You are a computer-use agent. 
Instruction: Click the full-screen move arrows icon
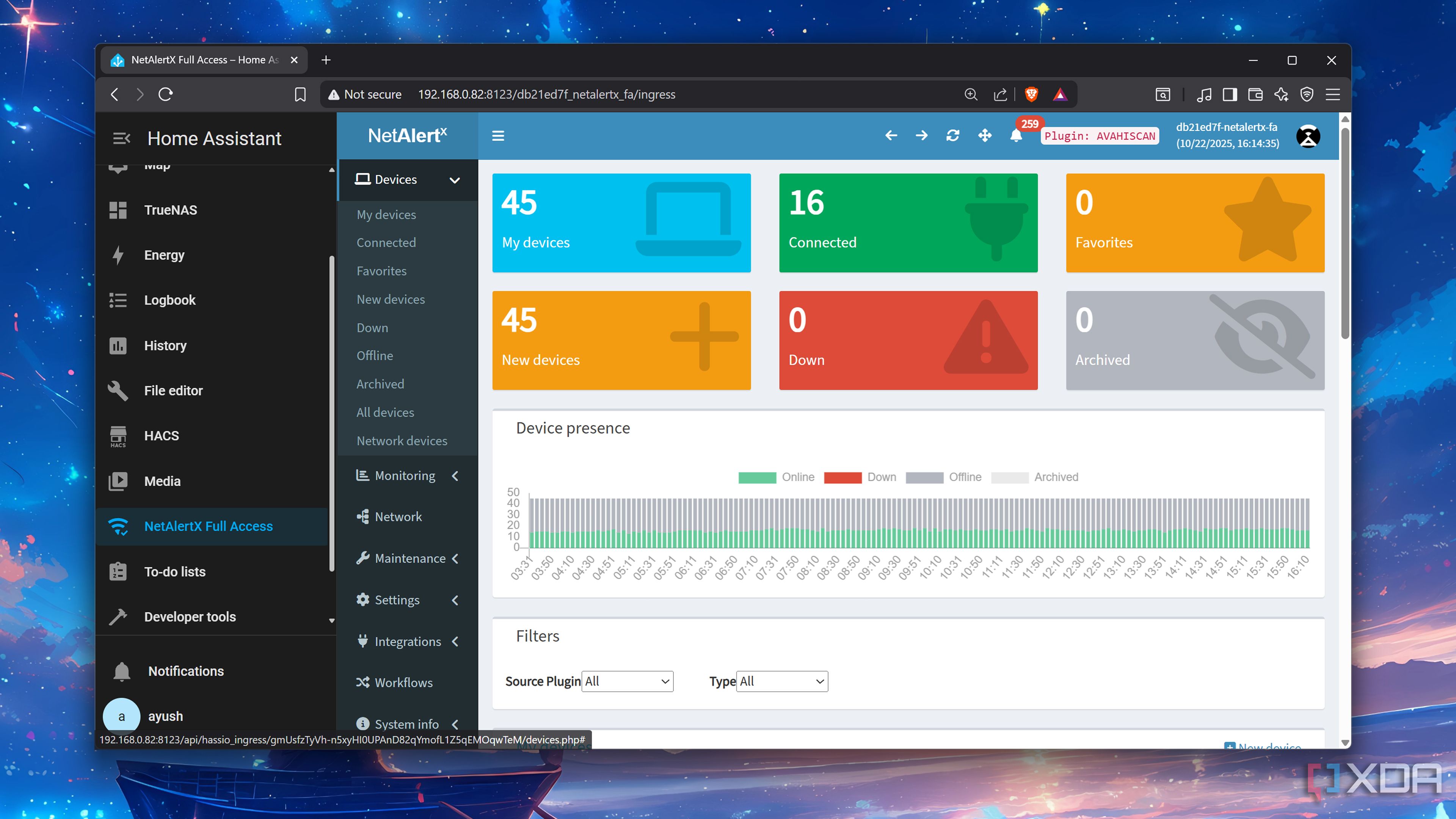click(985, 136)
